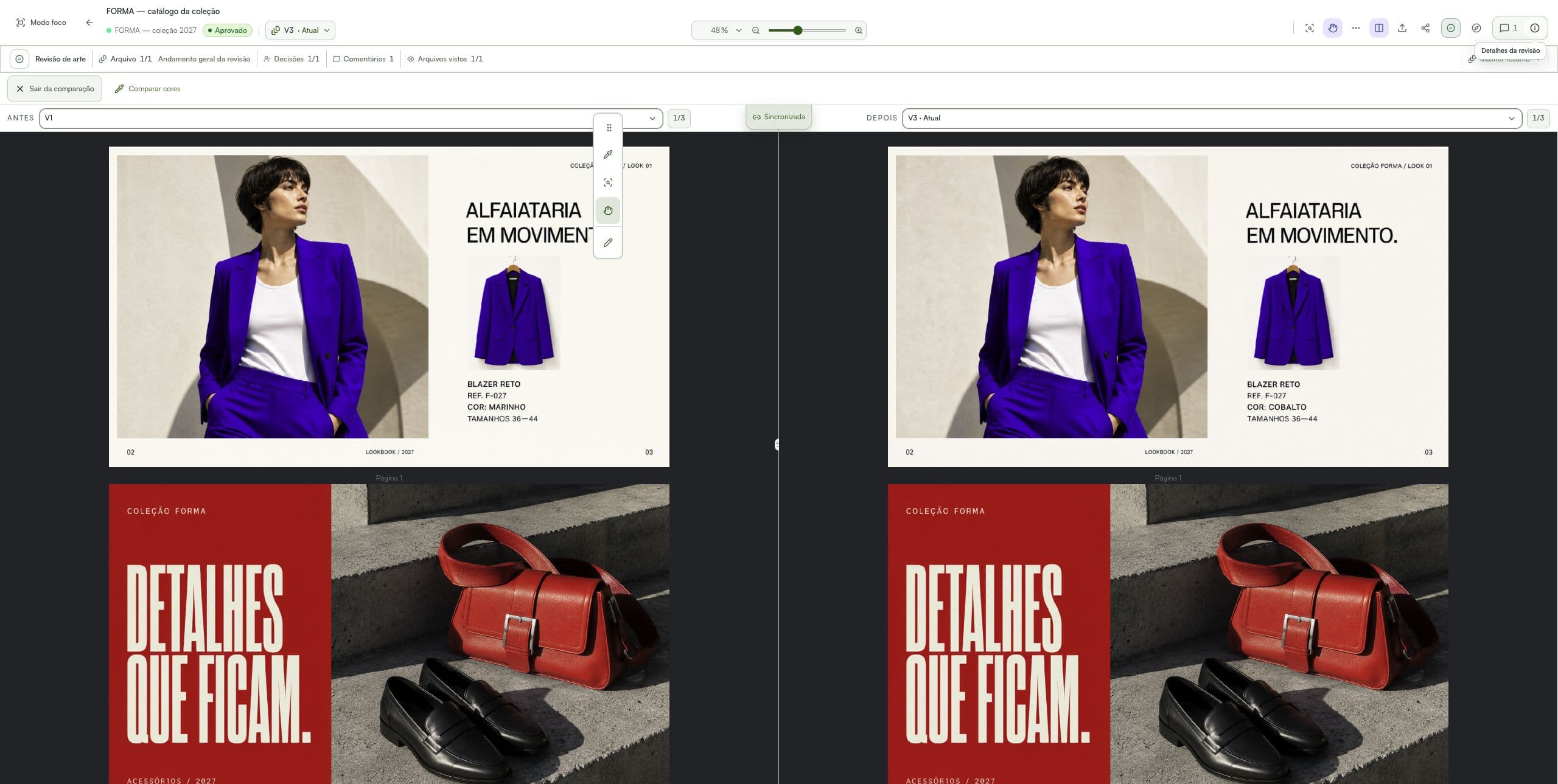
Task: Click Sair da comparação button
Action: 55,89
